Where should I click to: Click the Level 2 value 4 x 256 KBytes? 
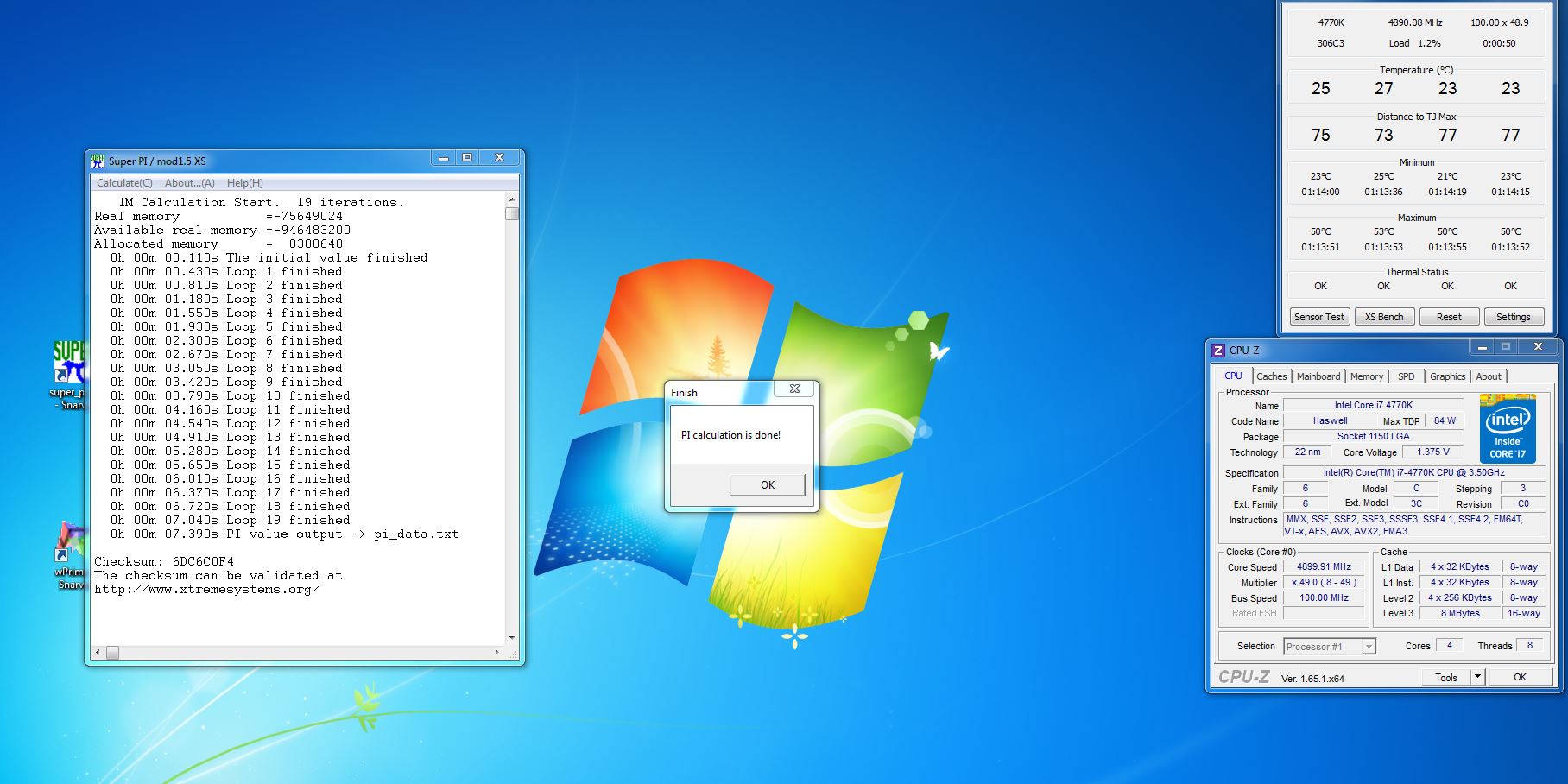coord(1460,597)
